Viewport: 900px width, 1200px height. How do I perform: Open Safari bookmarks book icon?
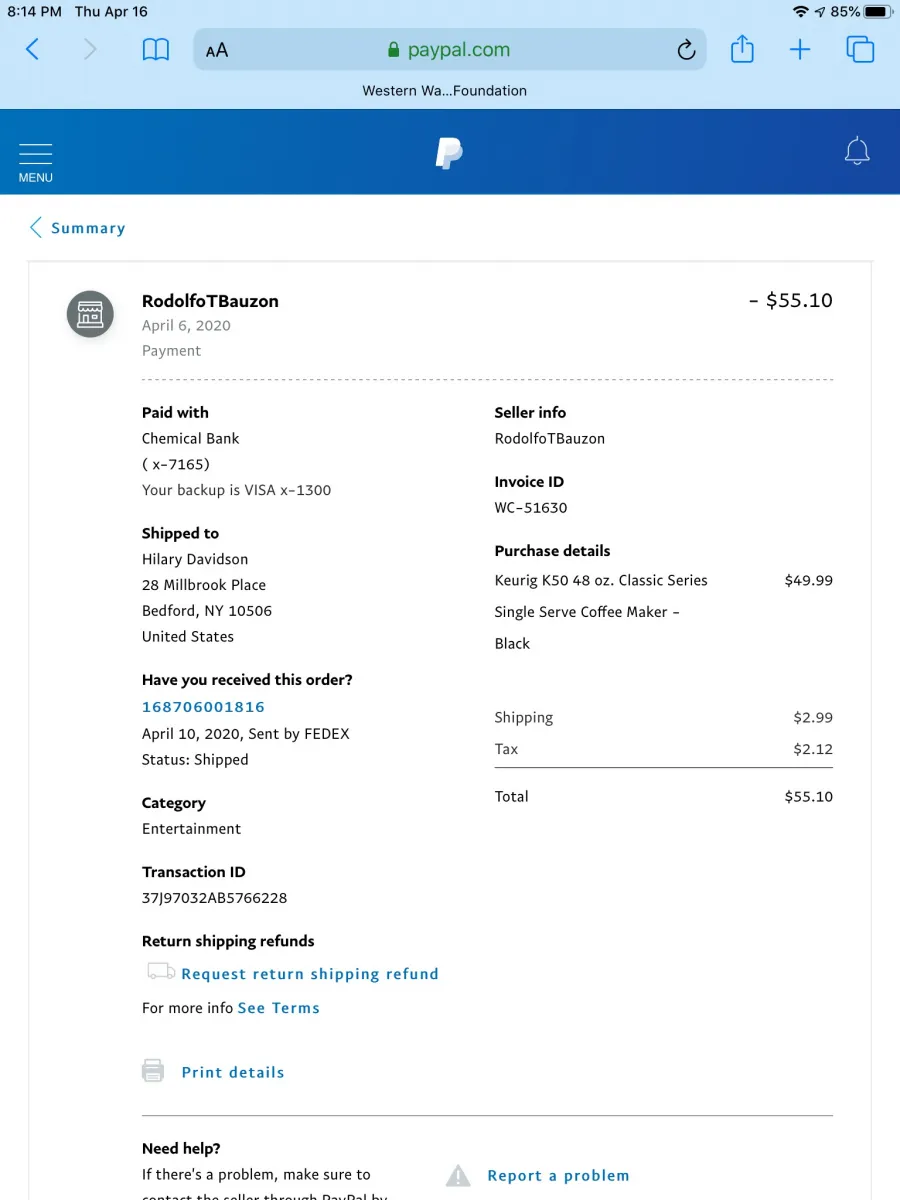coord(156,50)
